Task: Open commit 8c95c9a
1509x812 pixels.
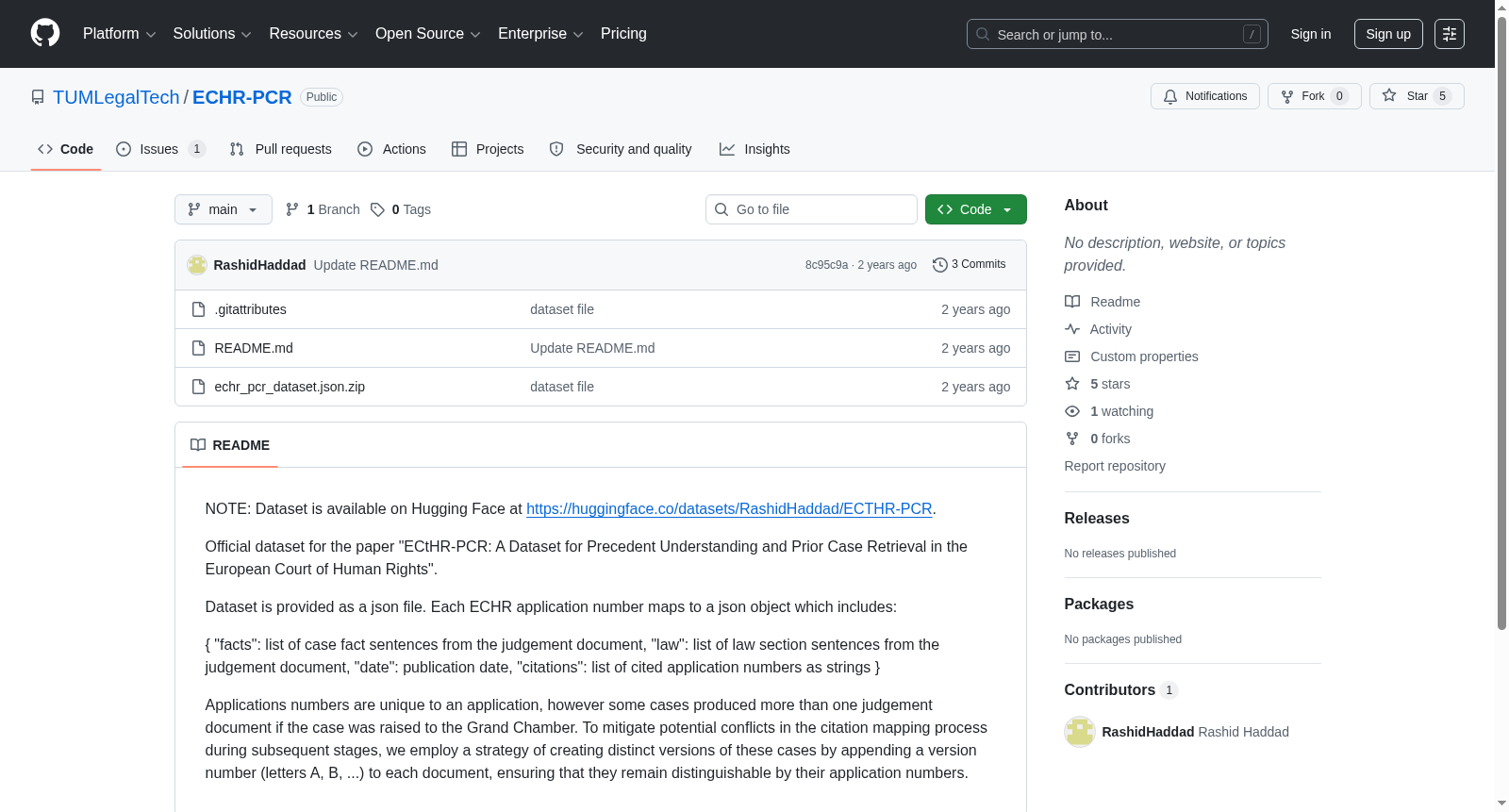Action: pyautogui.click(x=826, y=265)
